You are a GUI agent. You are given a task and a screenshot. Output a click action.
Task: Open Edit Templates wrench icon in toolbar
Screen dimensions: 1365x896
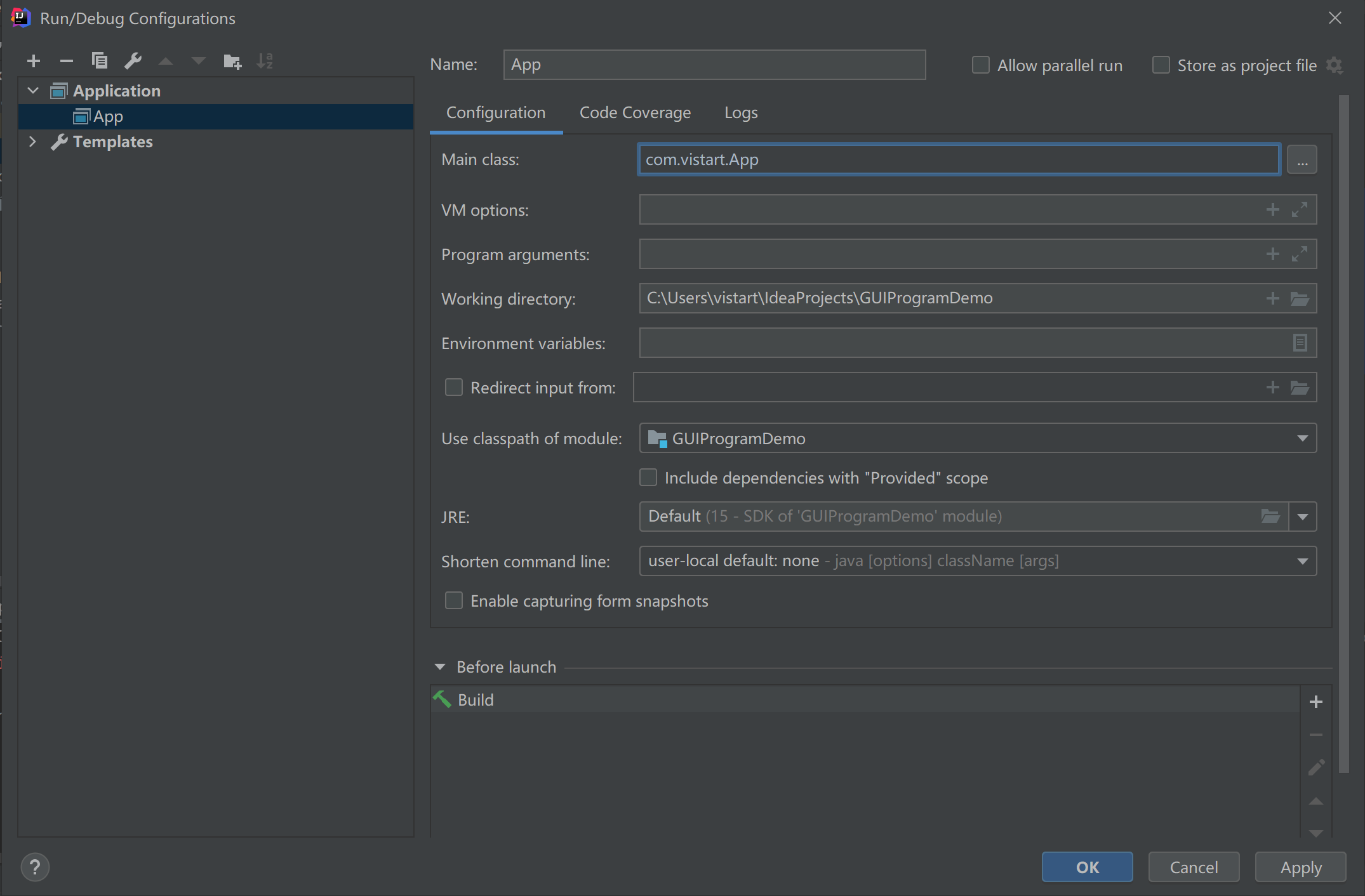tap(133, 61)
